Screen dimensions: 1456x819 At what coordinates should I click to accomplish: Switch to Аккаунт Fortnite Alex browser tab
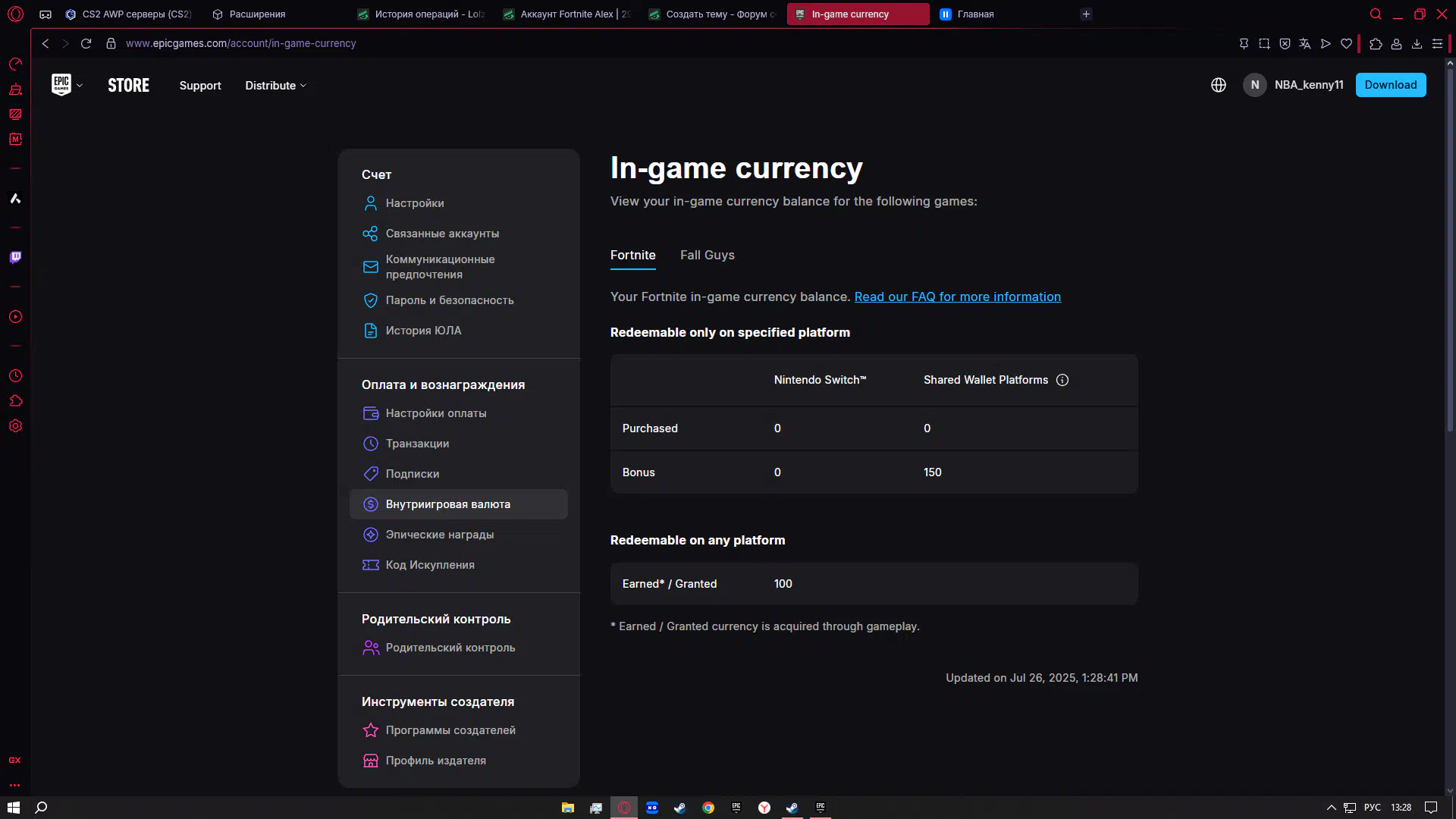[567, 14]
